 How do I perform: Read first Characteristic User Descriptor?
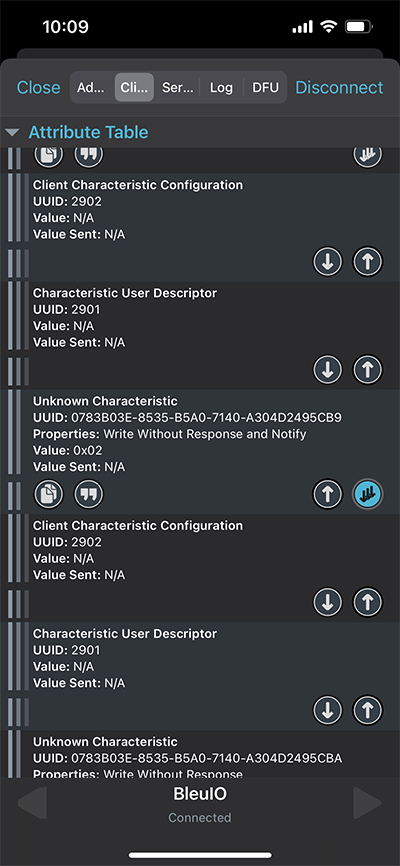coord(328,370)
